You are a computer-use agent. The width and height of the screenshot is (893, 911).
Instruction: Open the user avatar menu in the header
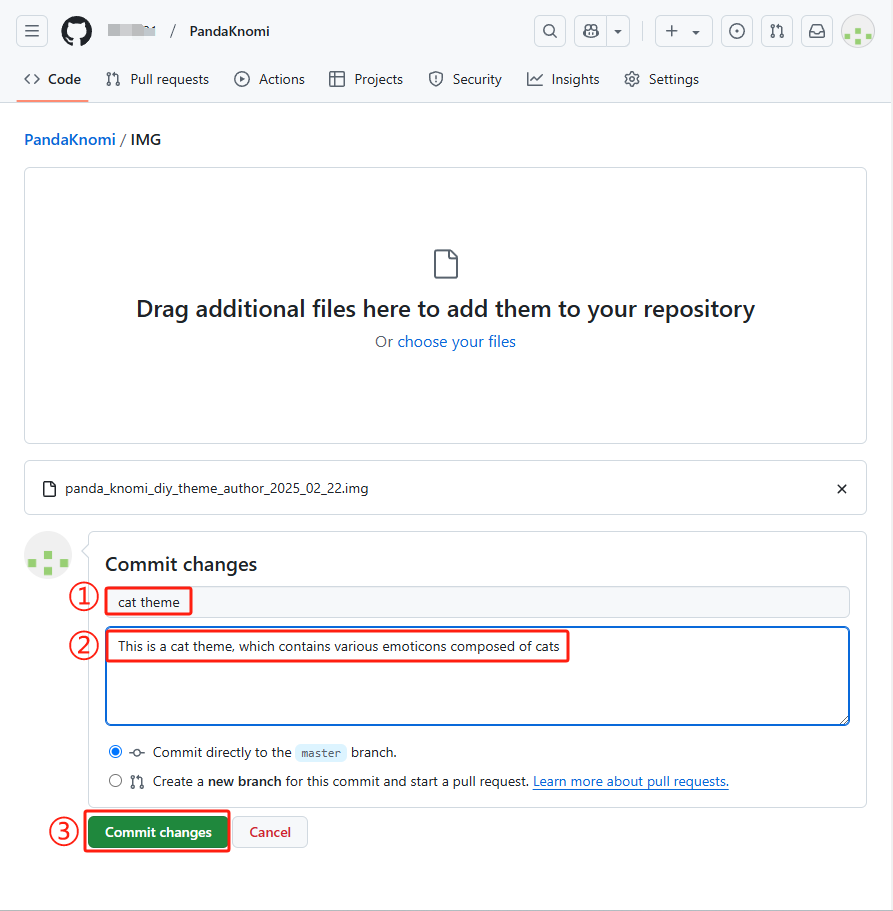point(858,31)
